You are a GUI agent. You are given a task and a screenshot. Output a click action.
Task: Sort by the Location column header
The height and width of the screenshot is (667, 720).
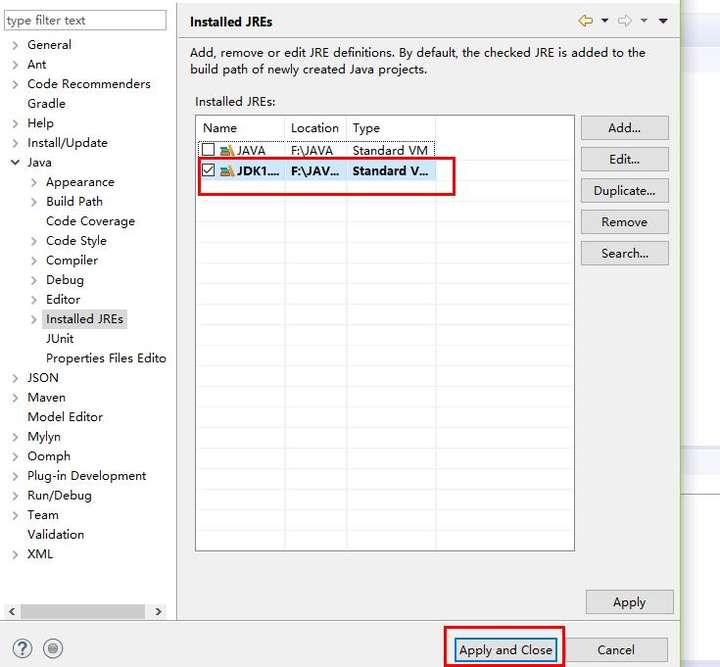click(316, 128)
